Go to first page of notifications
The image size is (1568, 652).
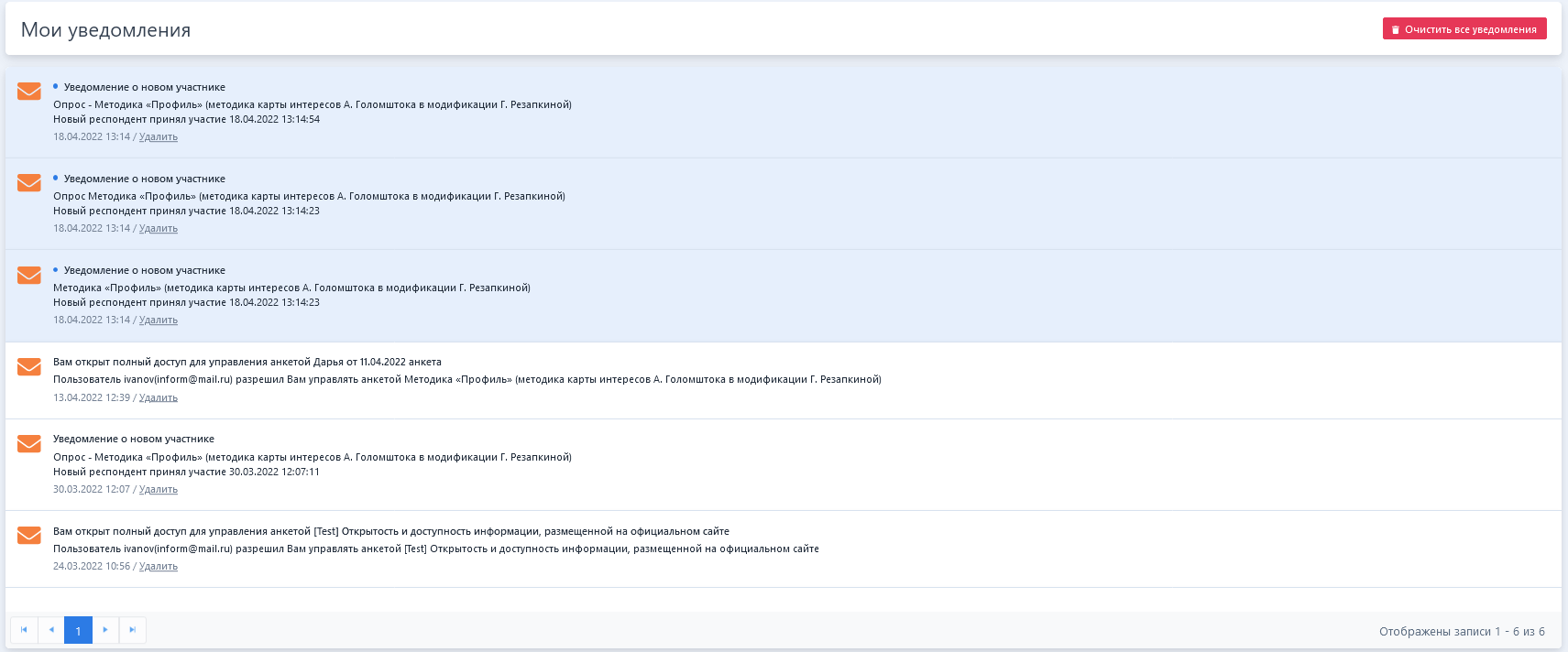(24, 630)
